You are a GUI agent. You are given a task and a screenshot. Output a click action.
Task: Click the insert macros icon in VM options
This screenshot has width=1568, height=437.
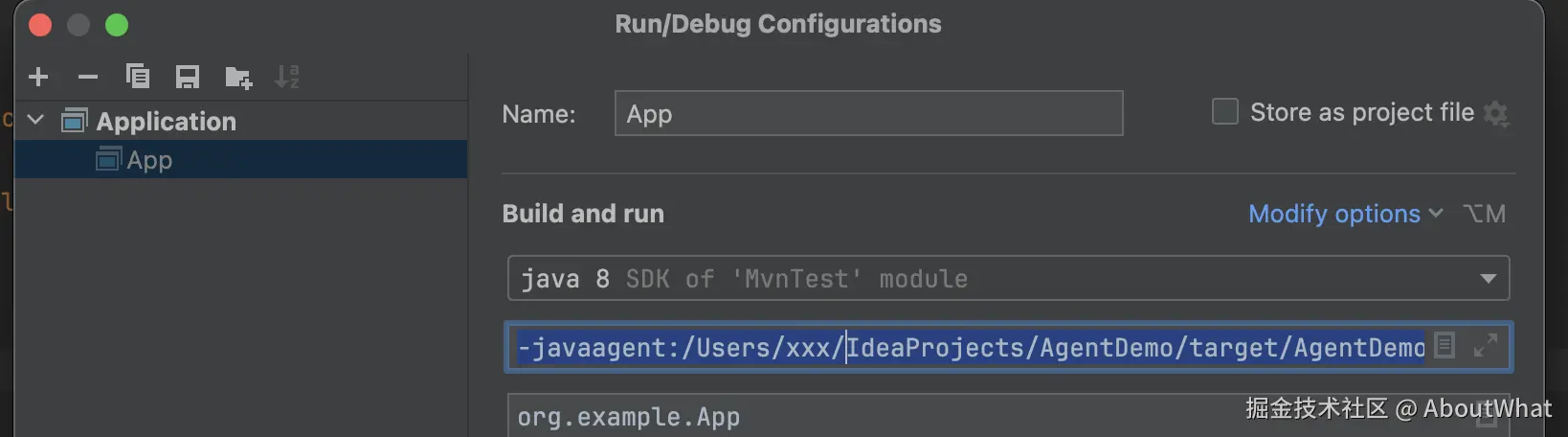(1445, 346)
